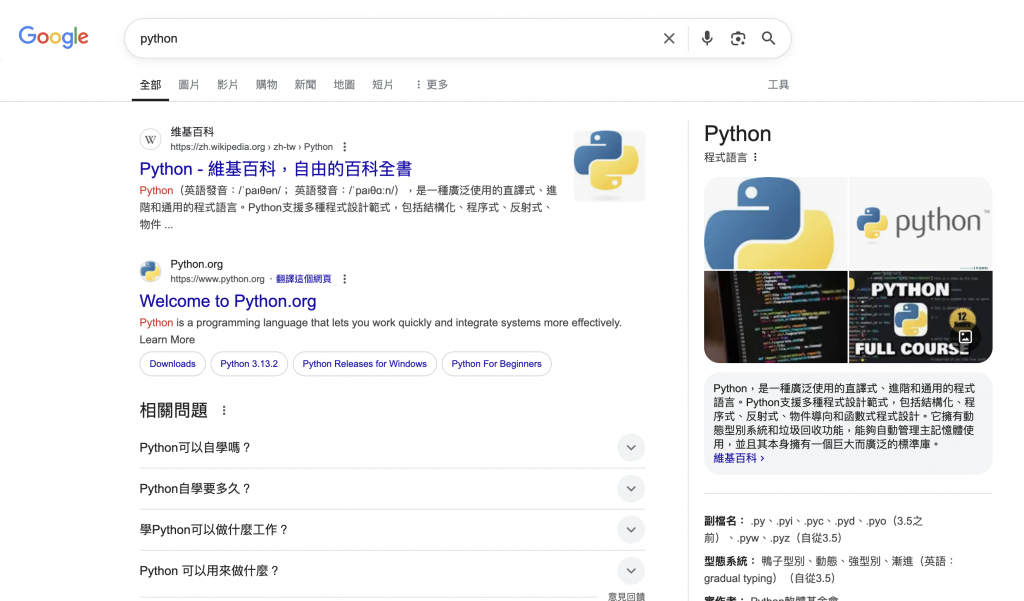Viewport: 1024px width, 601px height.
Task: Click the Wikipedia URL breadcrumb zh.wikipedia.org
Action: (x=251, y=147)
